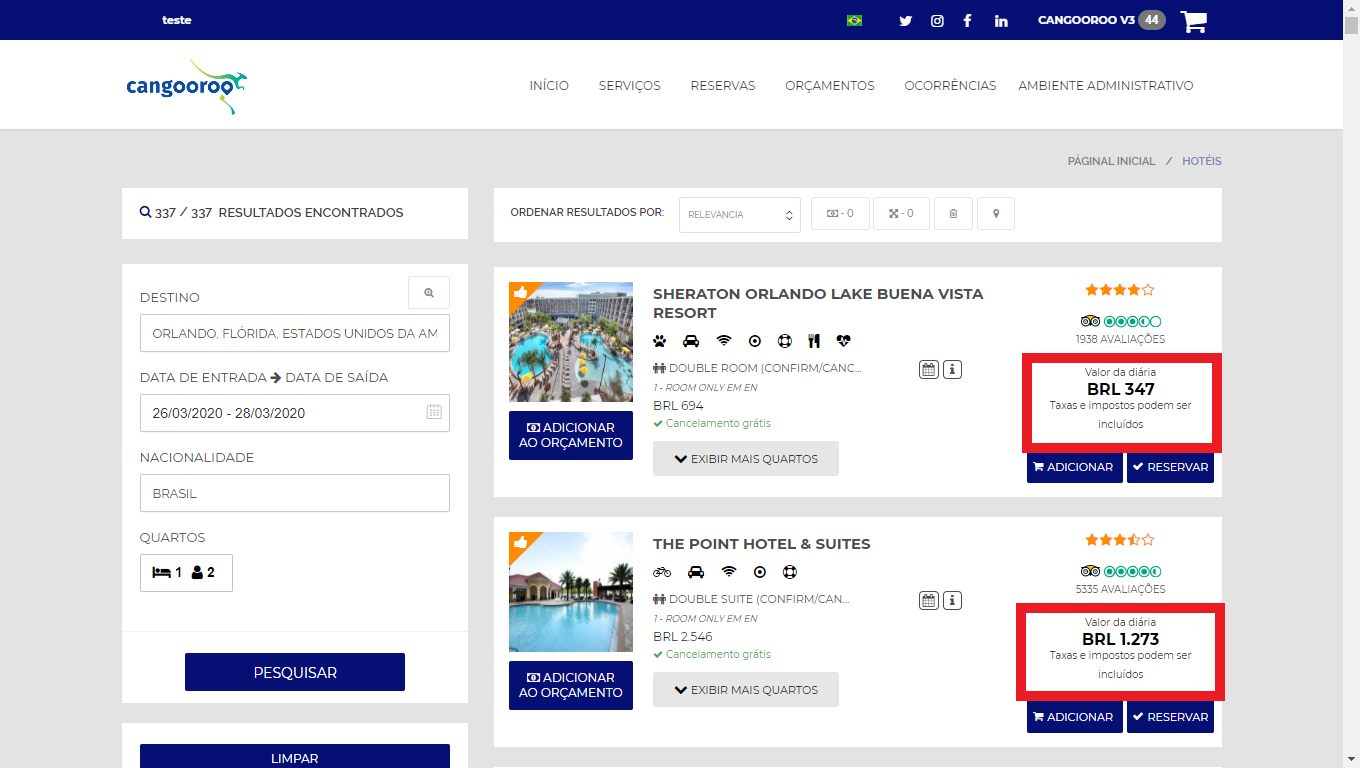Click the Hotéis breadcrumb
Image resolution: width=1360 pixels, height=768 pixels.
(1201, 161)
